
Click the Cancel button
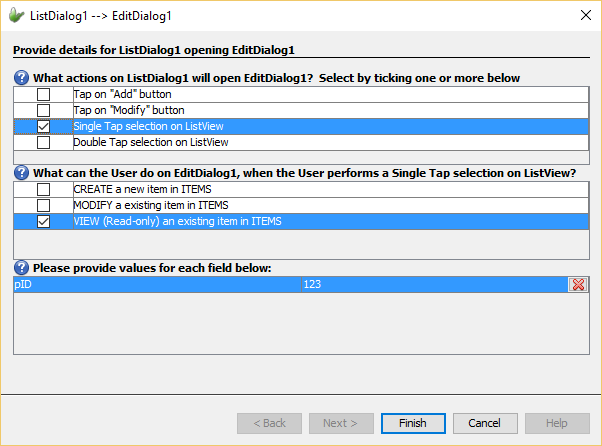coord(485,423)
